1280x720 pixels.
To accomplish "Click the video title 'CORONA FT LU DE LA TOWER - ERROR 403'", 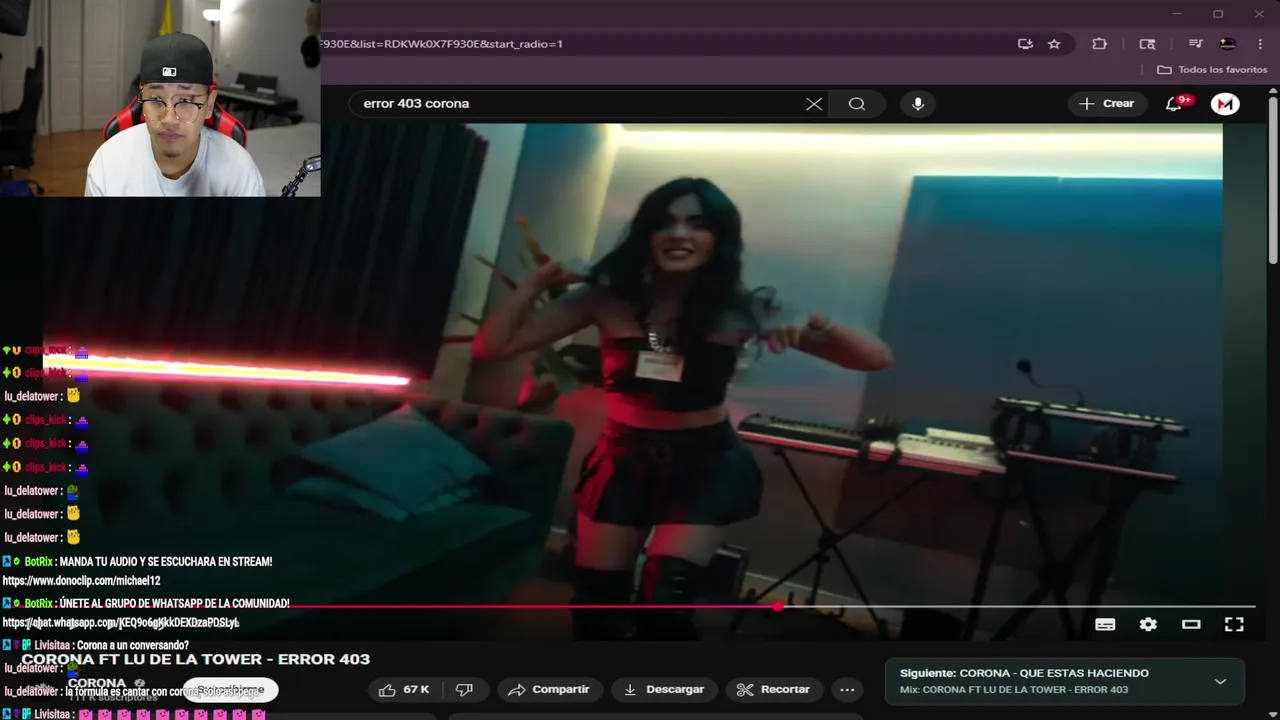I will coord(196,659).
